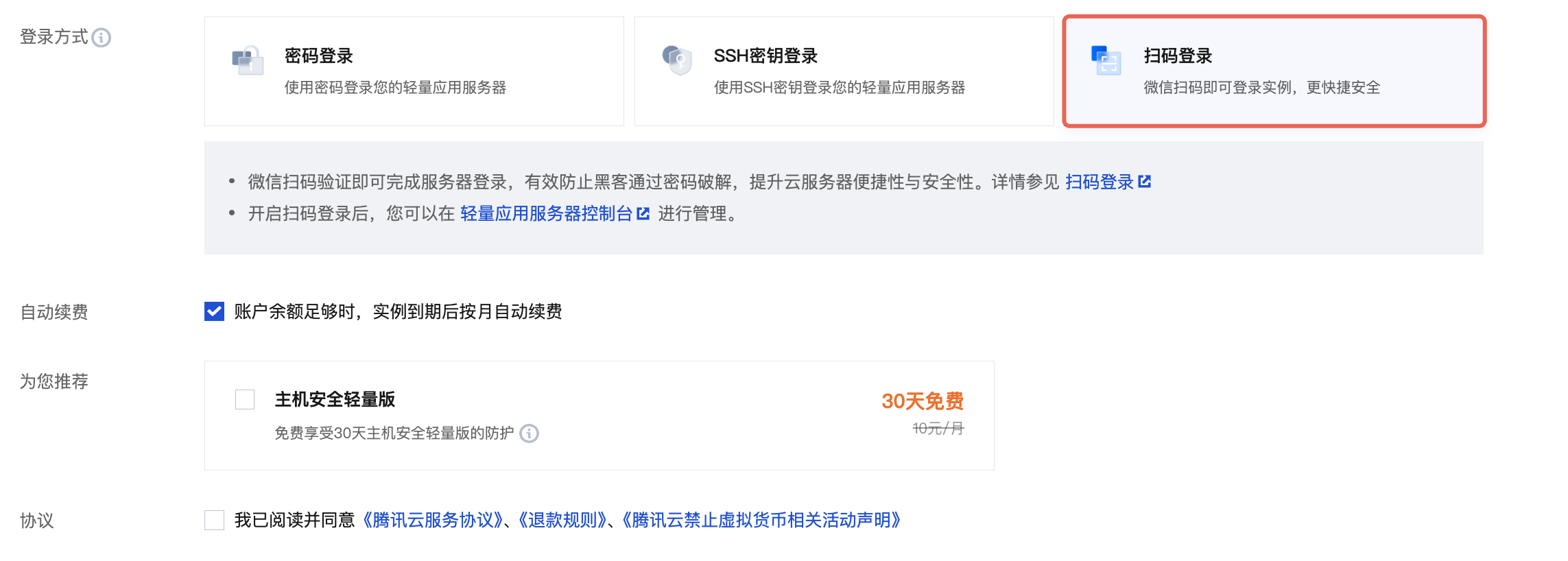Viewport: 1568px width, 561px height.
Task: Click the 主机安全轻量版 title text
Action: tap(335, 399)
